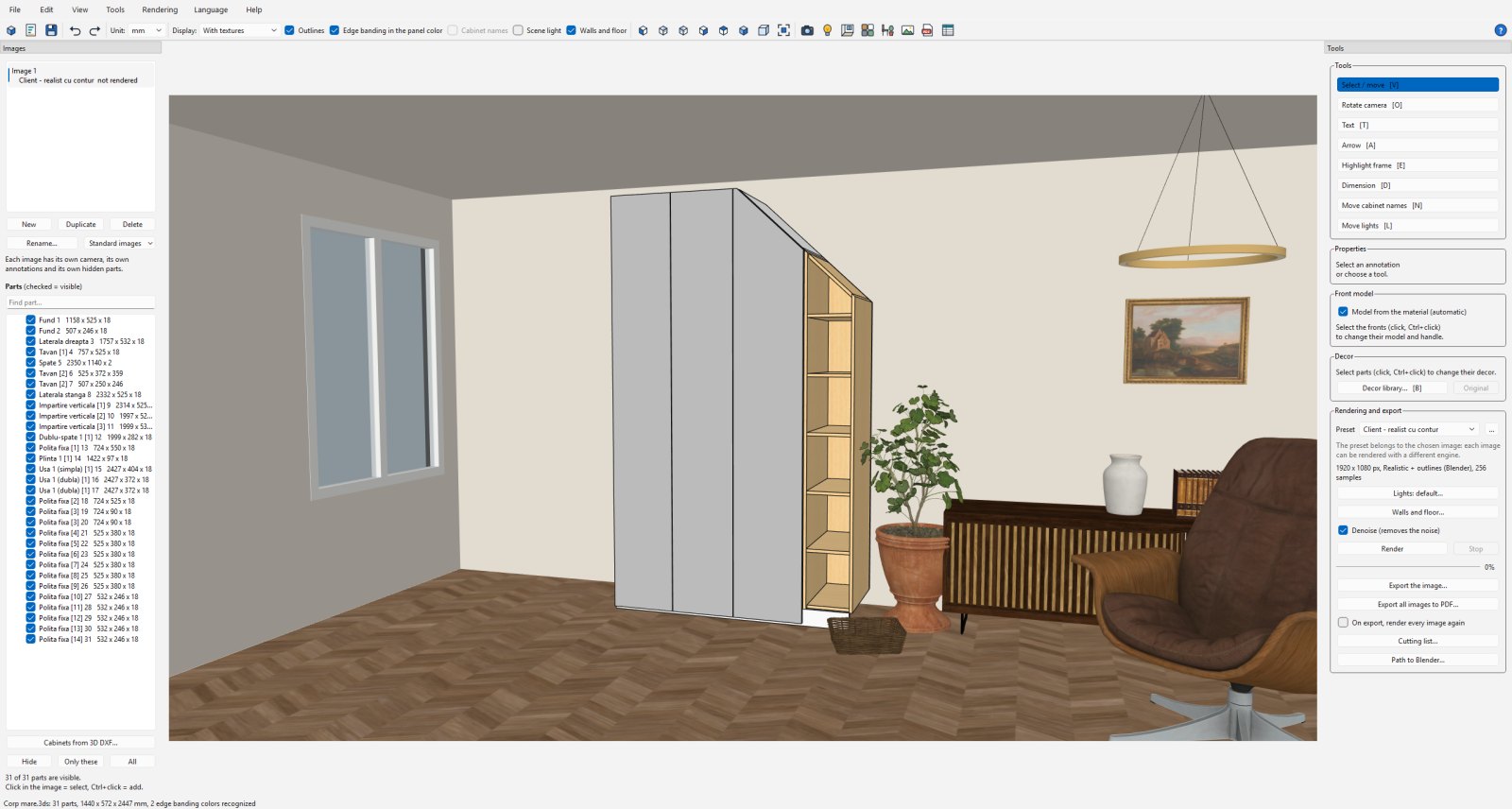
Task: Click Export the image... button
Action: click(1417, 586)
